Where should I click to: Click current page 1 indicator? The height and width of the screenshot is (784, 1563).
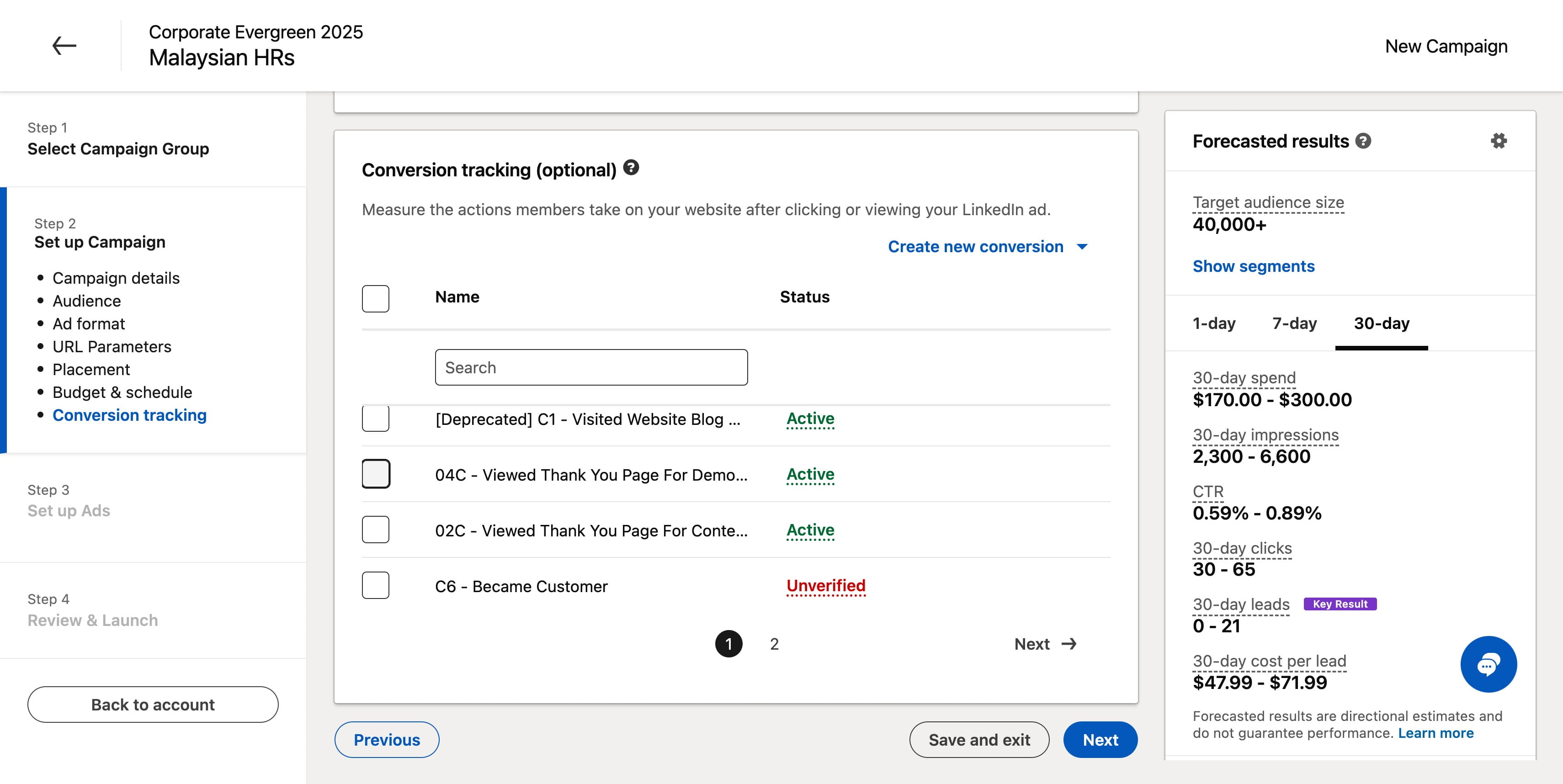click(728, 644)
